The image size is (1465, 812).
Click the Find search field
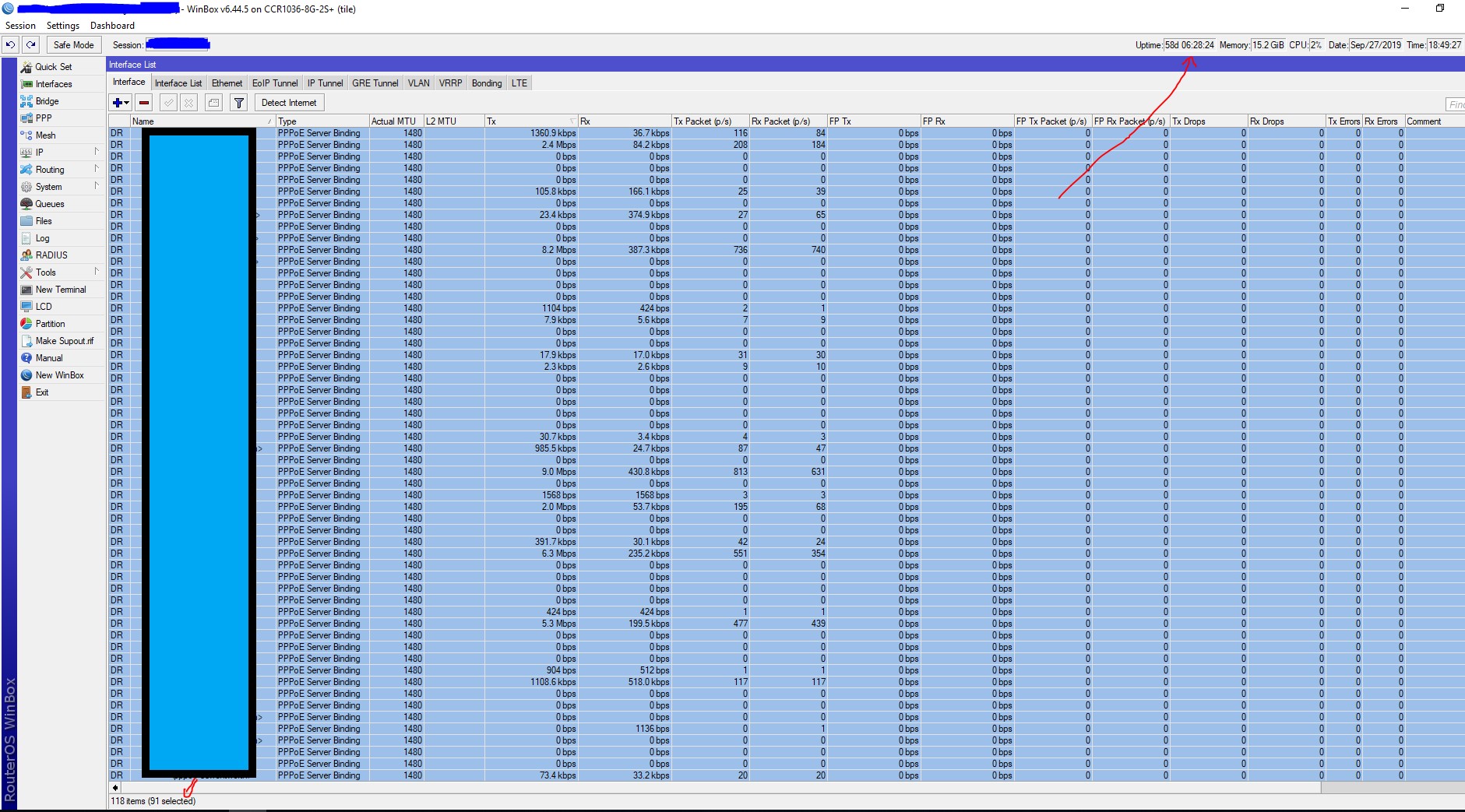pyautogui.click(x=1455, y=104)
